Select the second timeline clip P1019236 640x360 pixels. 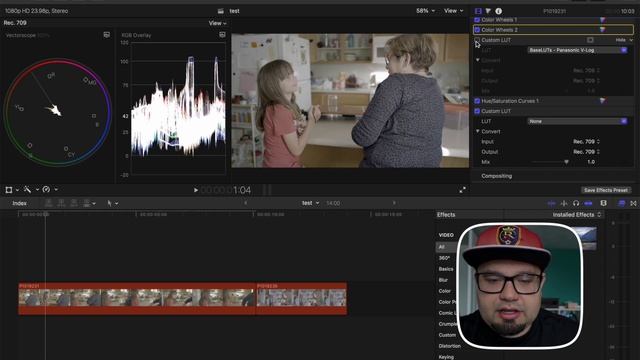pyautogui.click(x=302, y=298)
